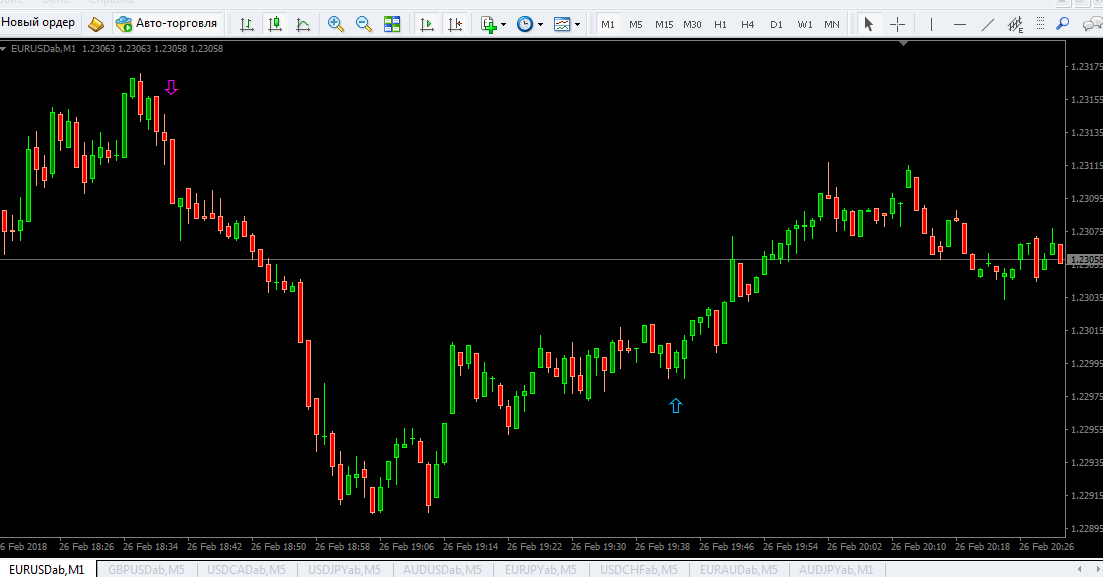1103x577 pixels.
Task: Select the M1 timeframe
Action: [x=608, y=24]
